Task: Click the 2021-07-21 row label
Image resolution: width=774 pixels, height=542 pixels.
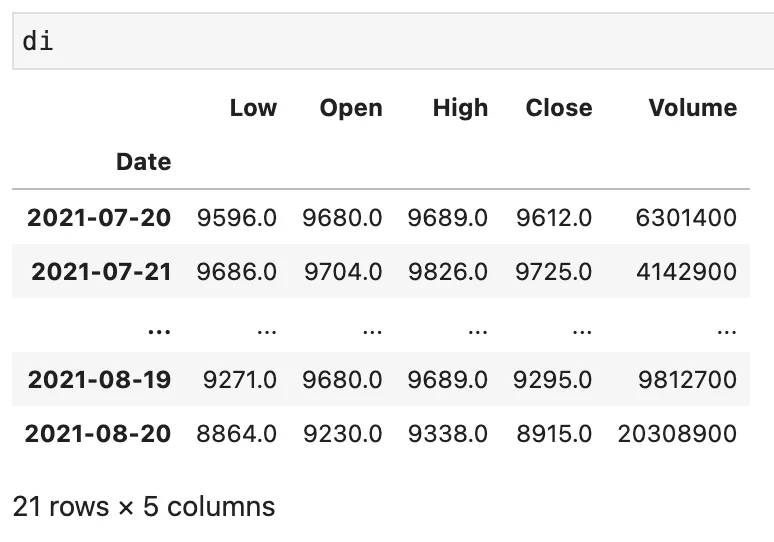Action: tap(101, 271)
